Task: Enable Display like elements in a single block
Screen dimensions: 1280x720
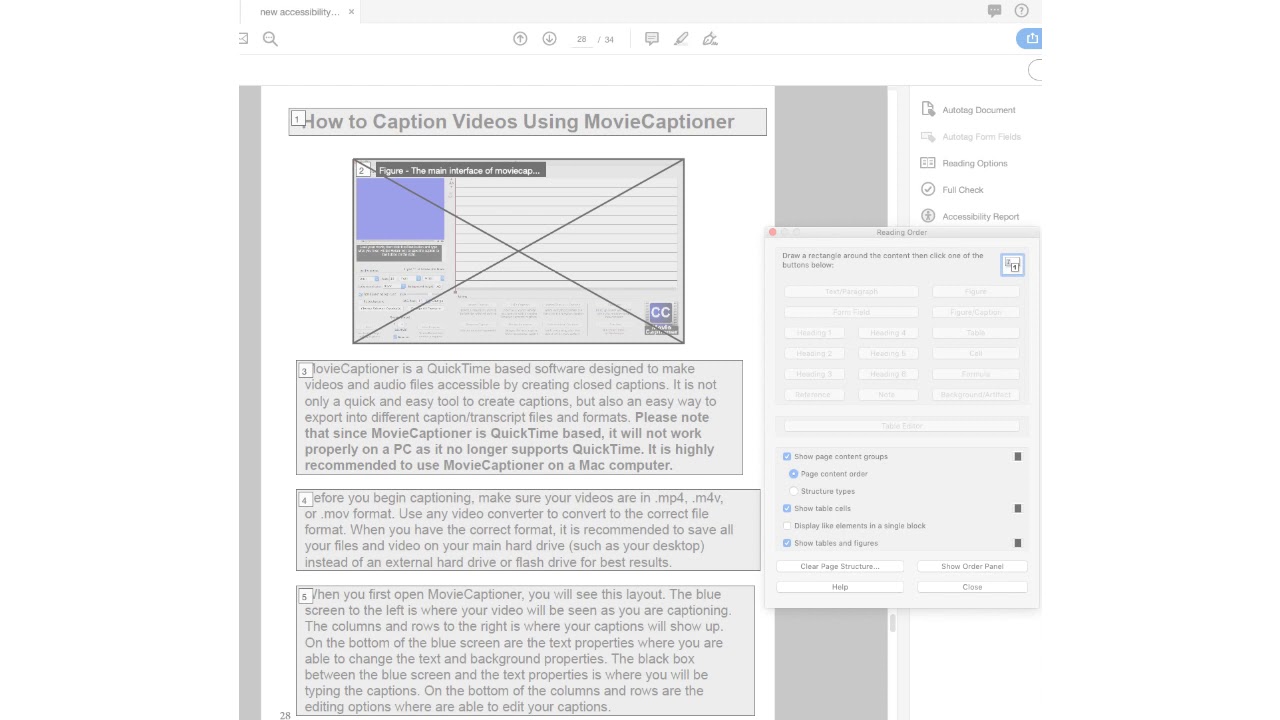Action: pyautogui.click(x=787, y=525)
